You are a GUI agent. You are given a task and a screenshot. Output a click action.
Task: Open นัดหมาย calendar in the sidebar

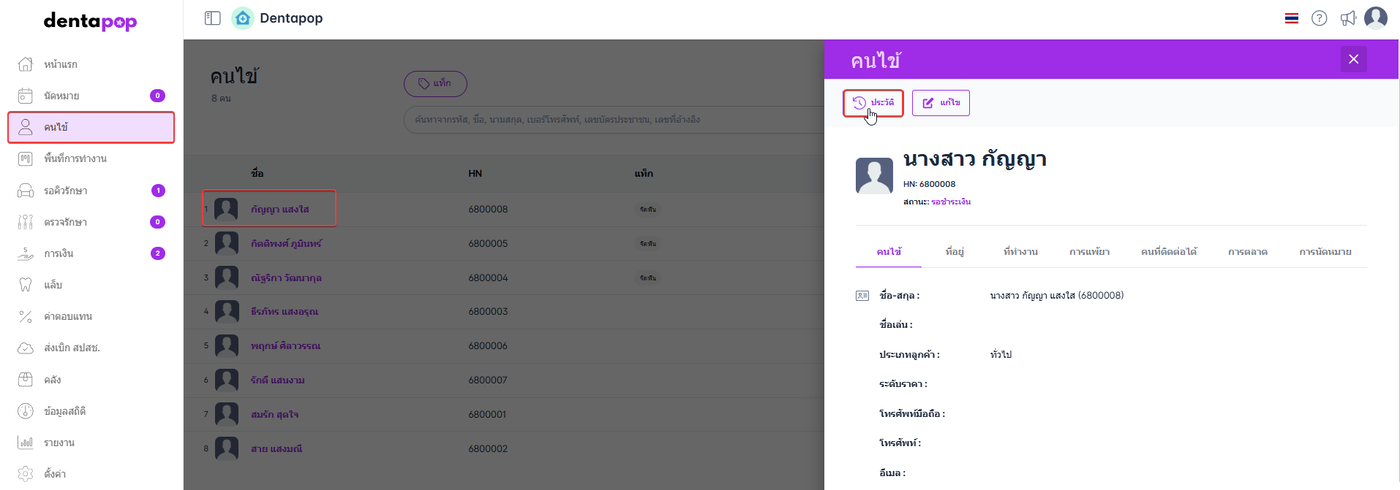[x=61, y=96]
